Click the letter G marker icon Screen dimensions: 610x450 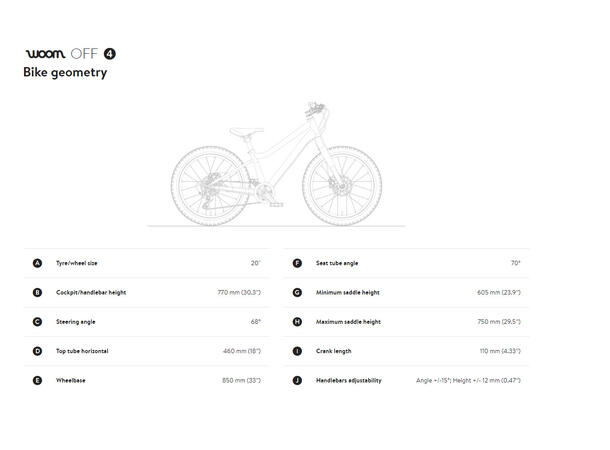click(x=297, y=292)
